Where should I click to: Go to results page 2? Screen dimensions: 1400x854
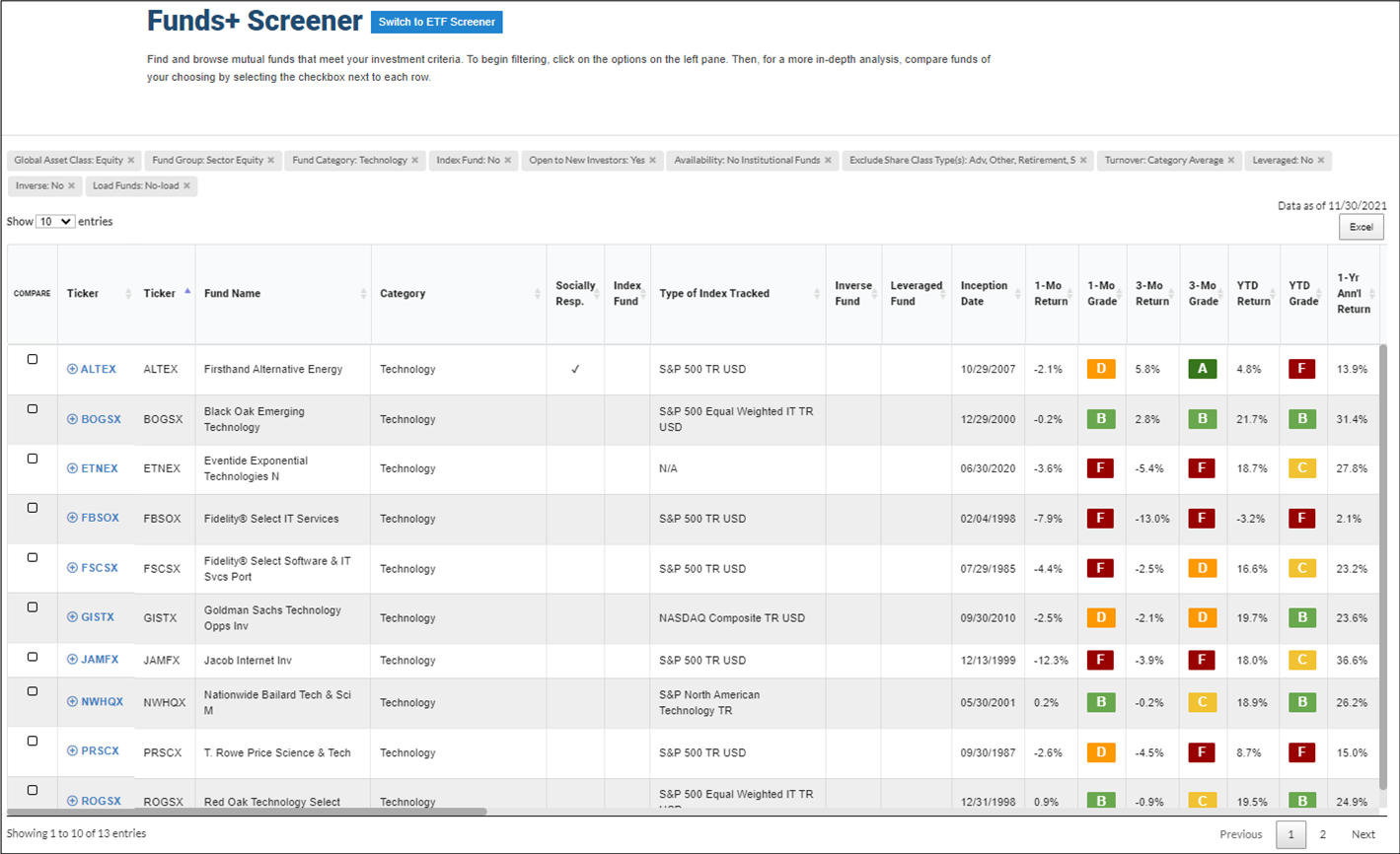1323,834
